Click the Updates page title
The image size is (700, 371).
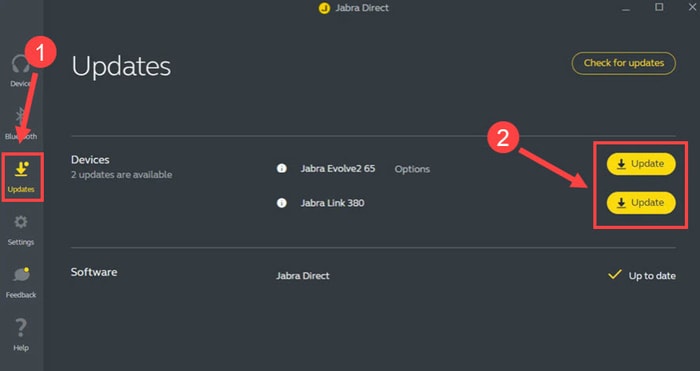(121, 67)
